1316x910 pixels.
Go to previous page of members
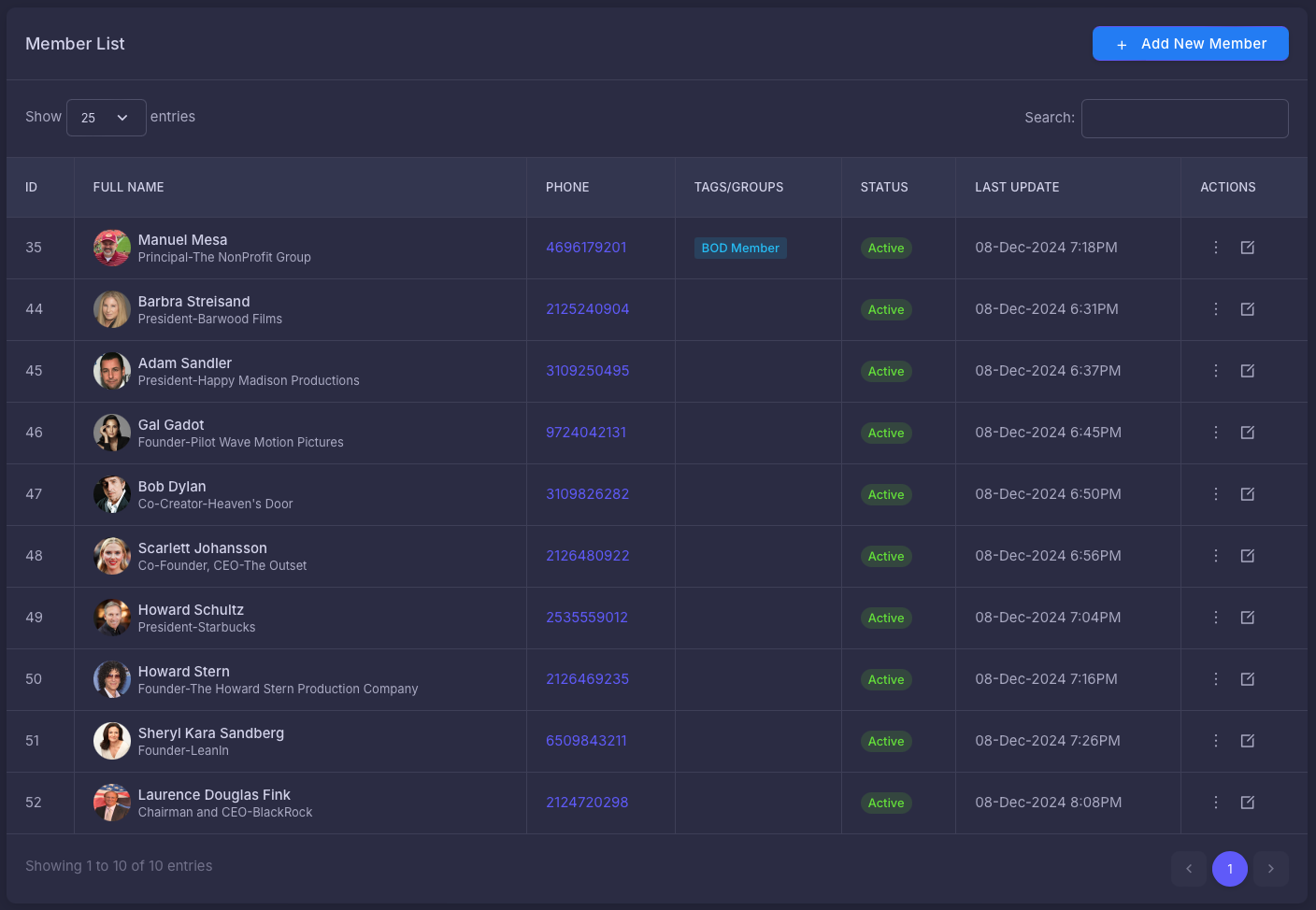(1189, 869)
